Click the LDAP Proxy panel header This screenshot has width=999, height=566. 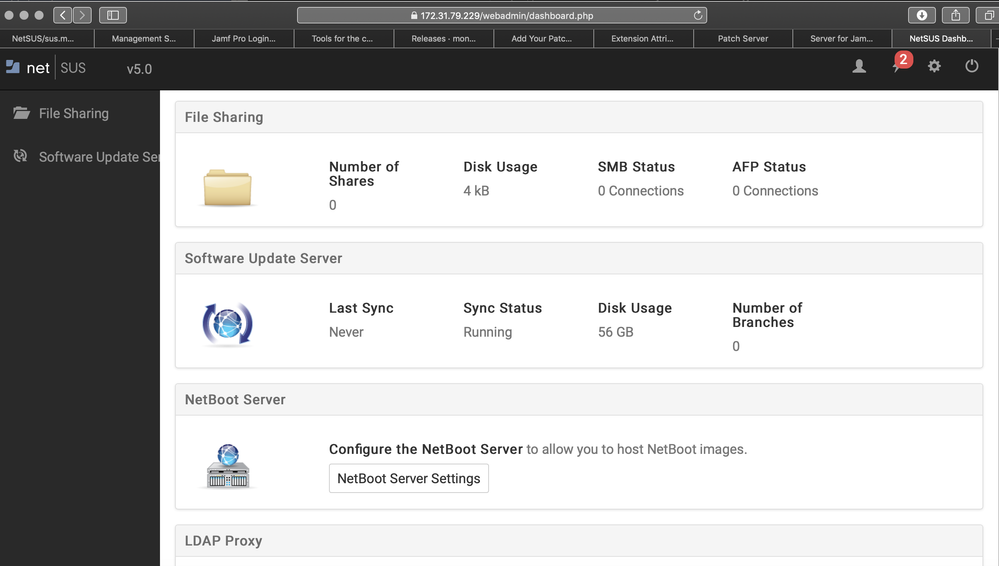coord(579,541)
